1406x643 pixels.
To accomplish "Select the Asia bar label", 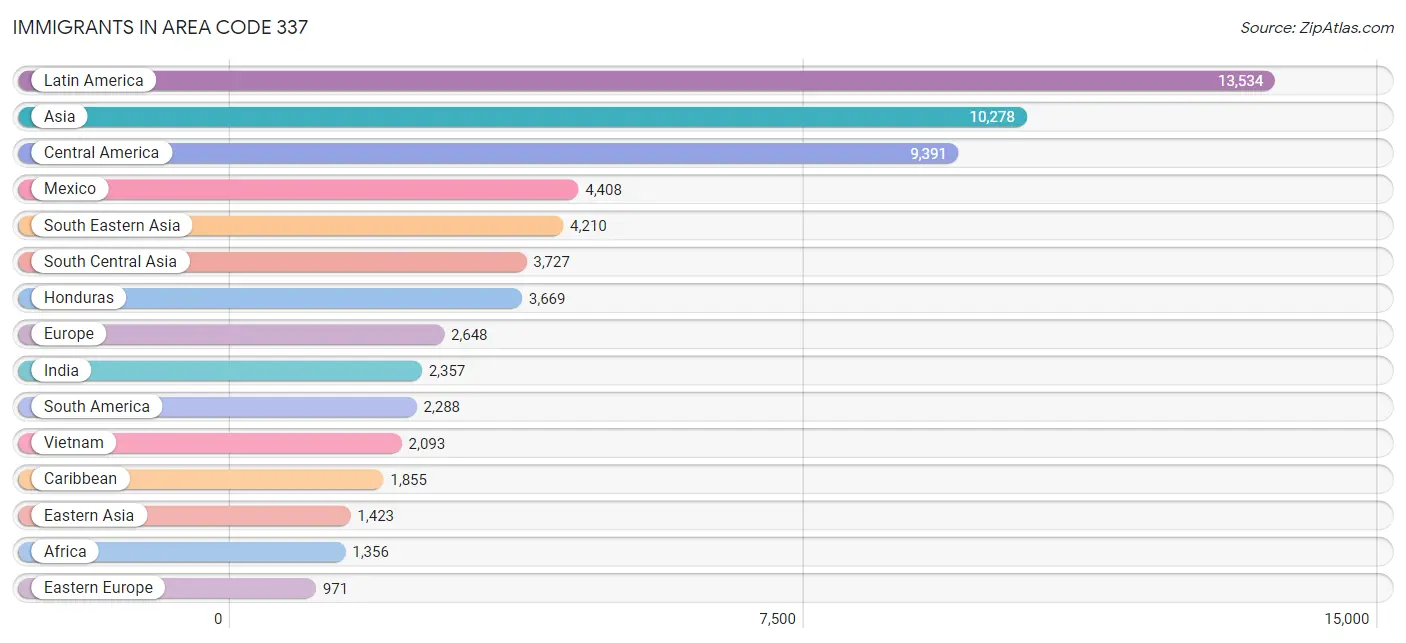I will click(59, 117).
